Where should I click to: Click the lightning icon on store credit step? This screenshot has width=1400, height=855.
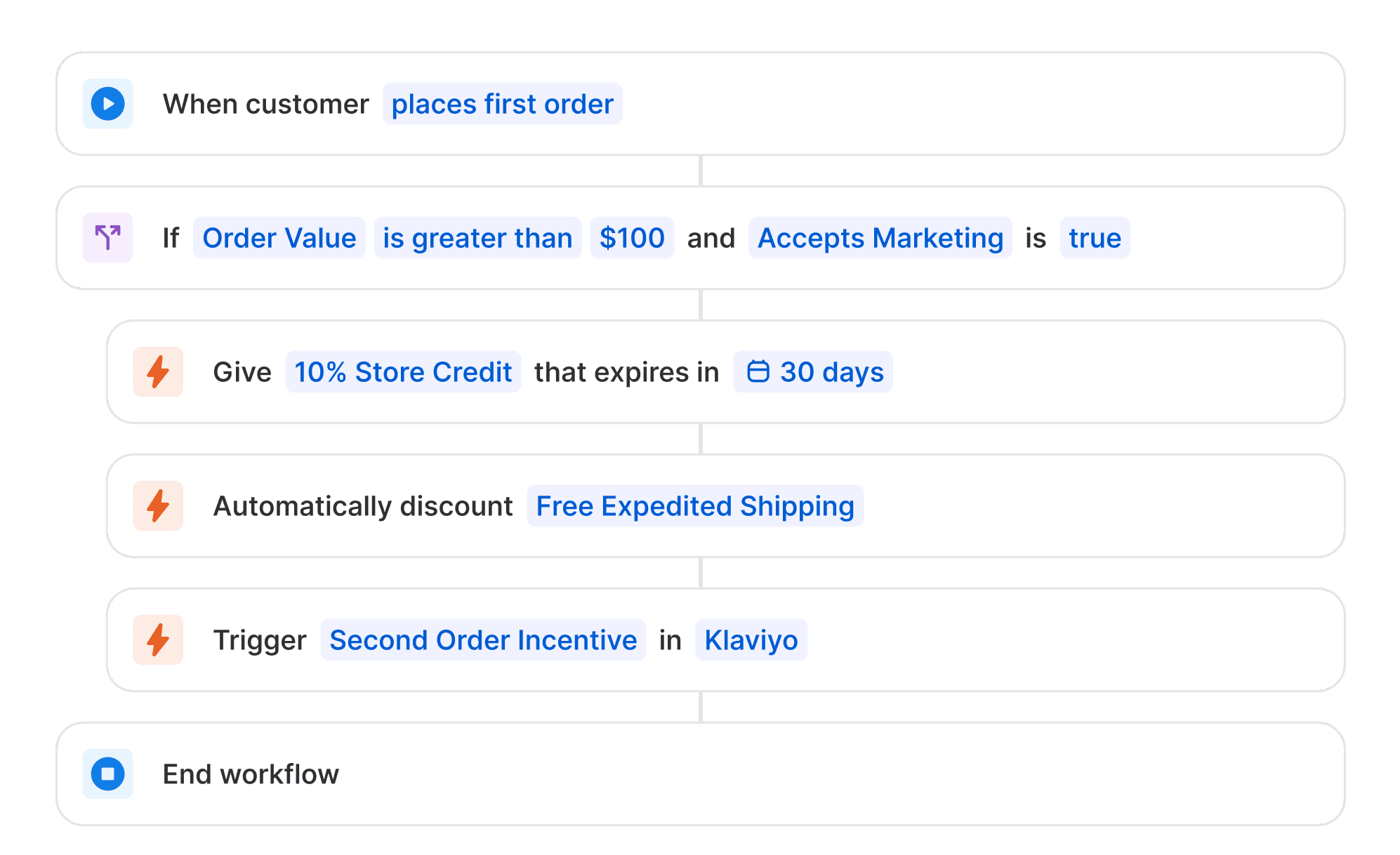pos(157,372)
